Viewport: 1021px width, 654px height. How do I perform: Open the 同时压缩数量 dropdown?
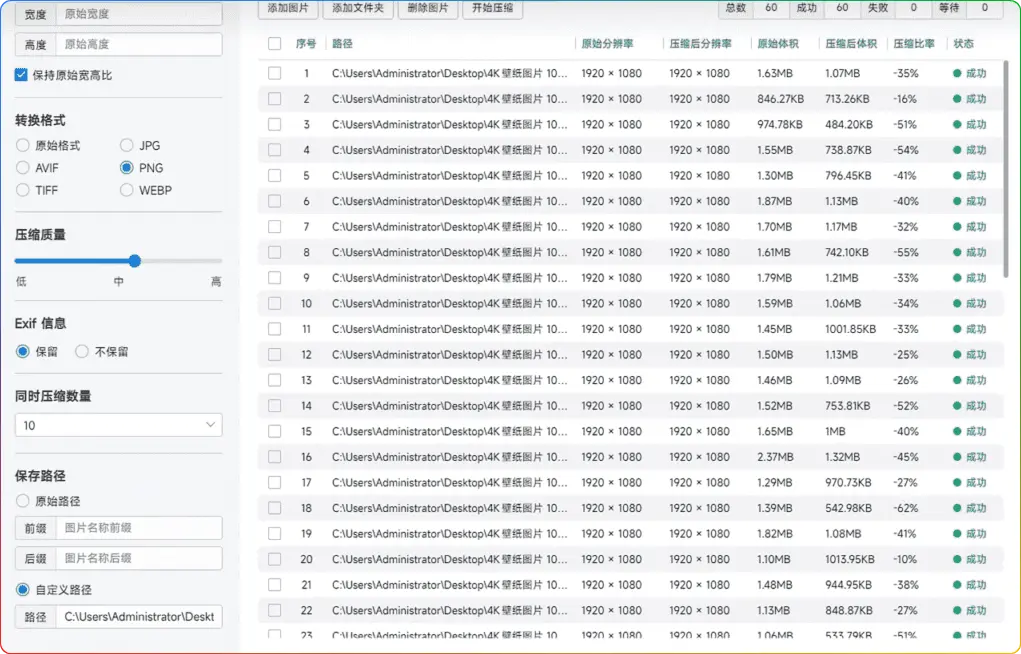pos(118,425)
